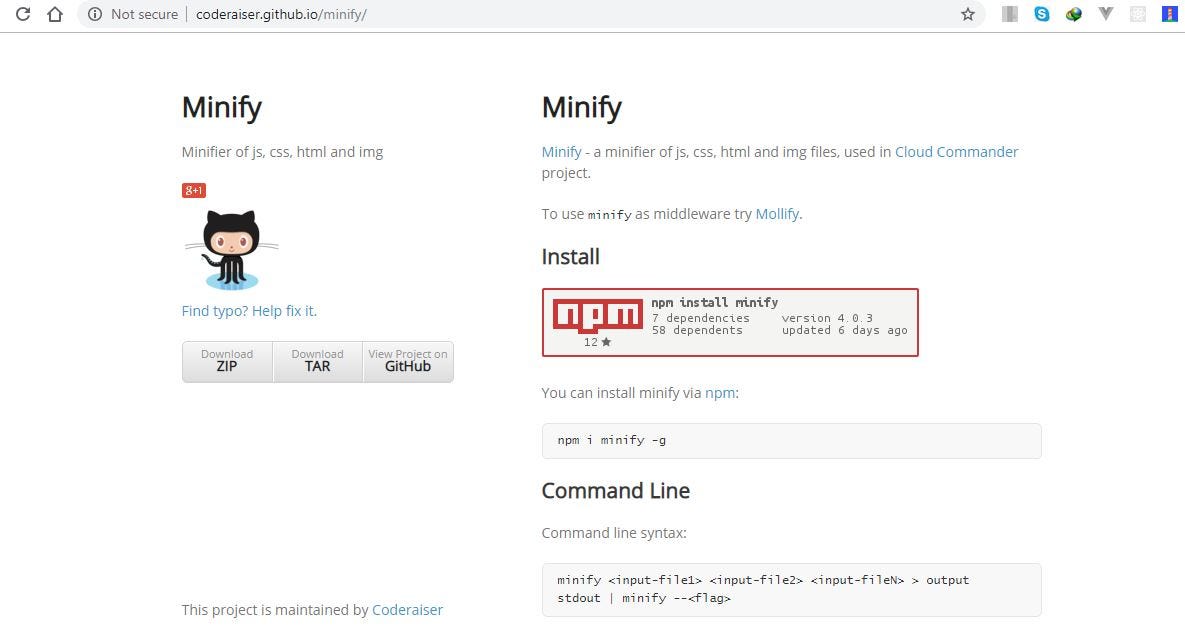Go to the browser home page icon
This screenshot has width=1185, height=640.
[x=54, y=14]
